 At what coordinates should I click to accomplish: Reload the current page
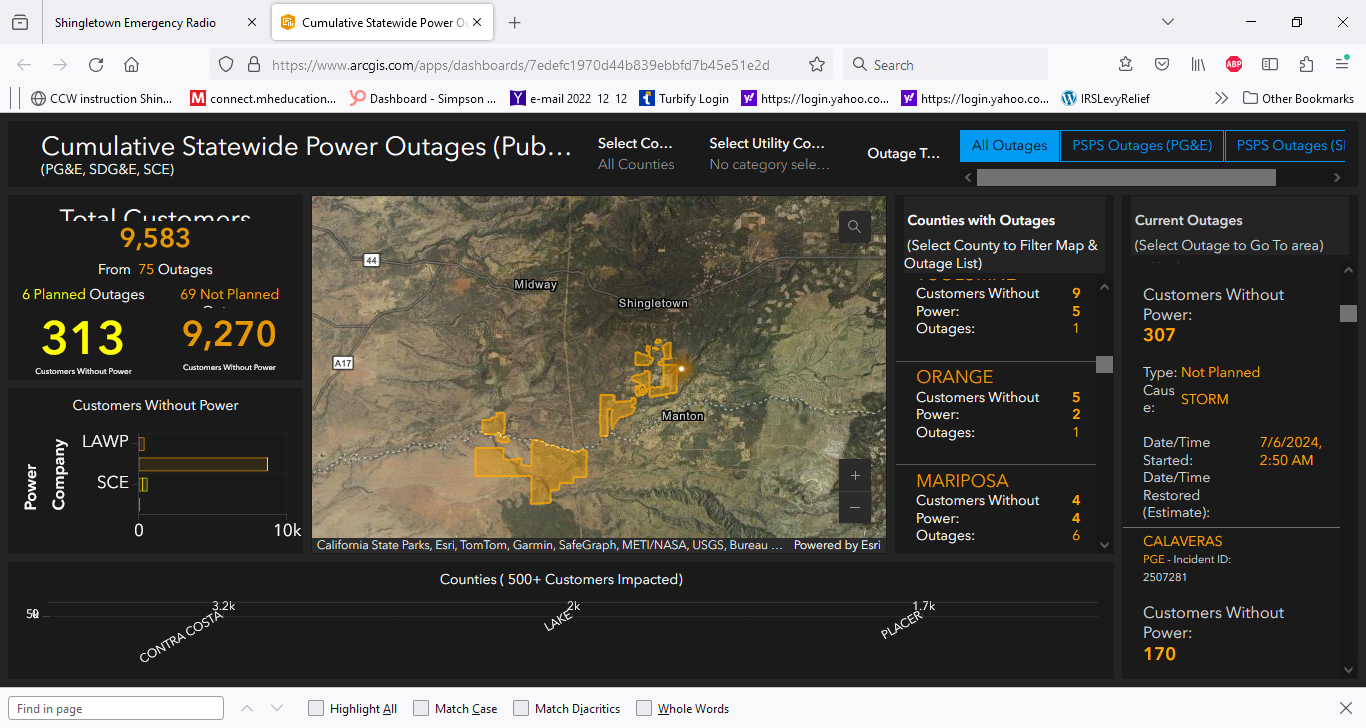[x=96, y=65]
